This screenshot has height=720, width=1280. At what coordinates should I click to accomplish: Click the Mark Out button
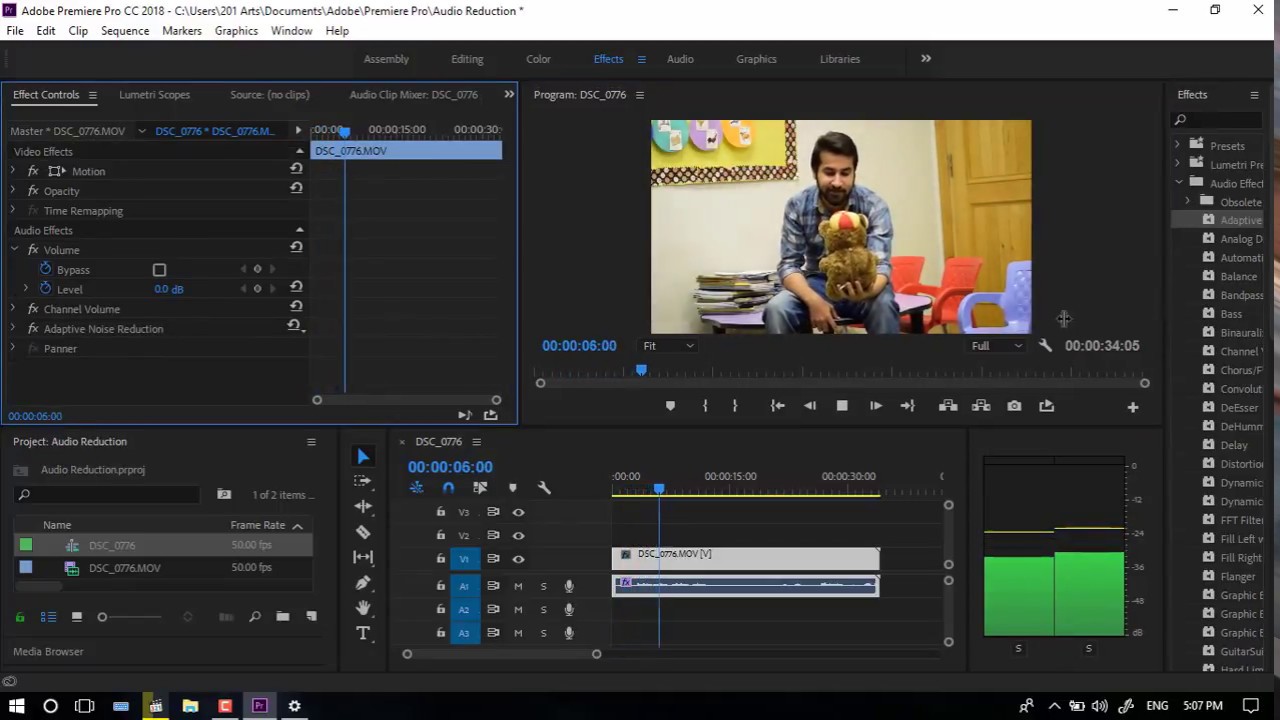tap(735, 406)
